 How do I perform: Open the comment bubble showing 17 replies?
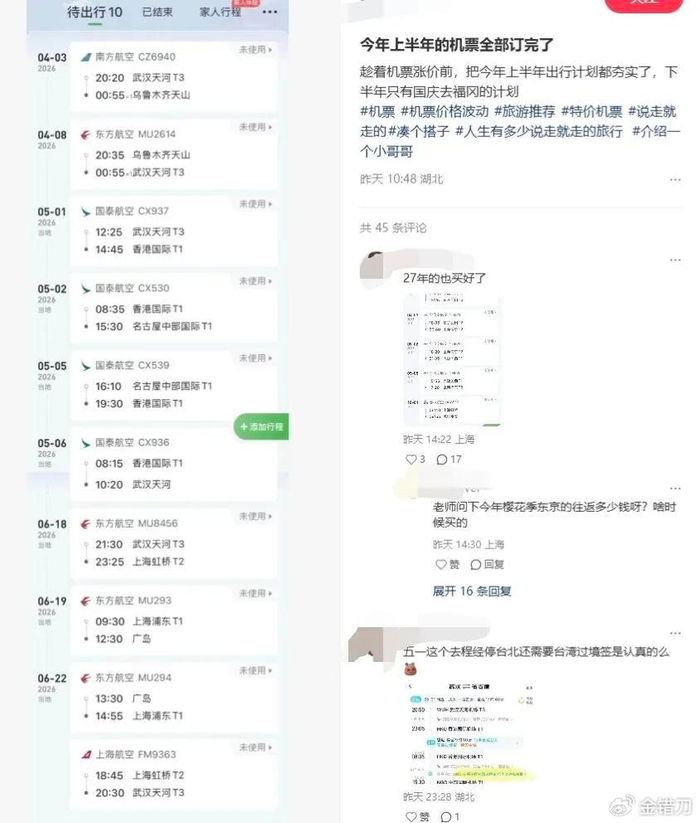tap(442, 460)
